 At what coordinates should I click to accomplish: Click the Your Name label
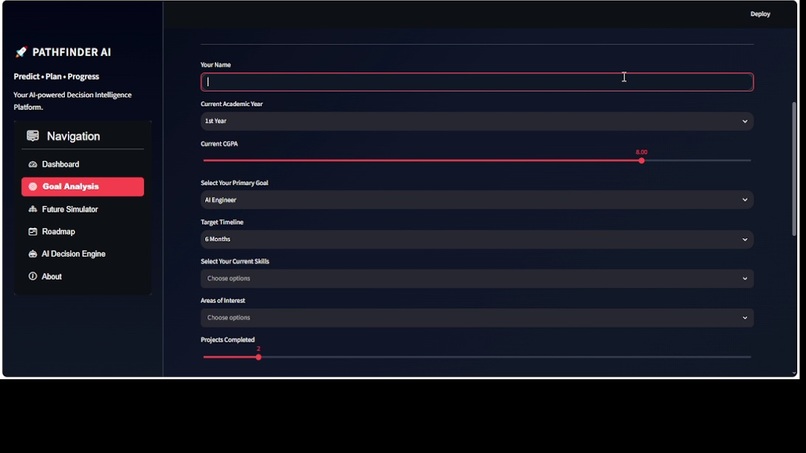pyautogui.click(x=216, y=65)
